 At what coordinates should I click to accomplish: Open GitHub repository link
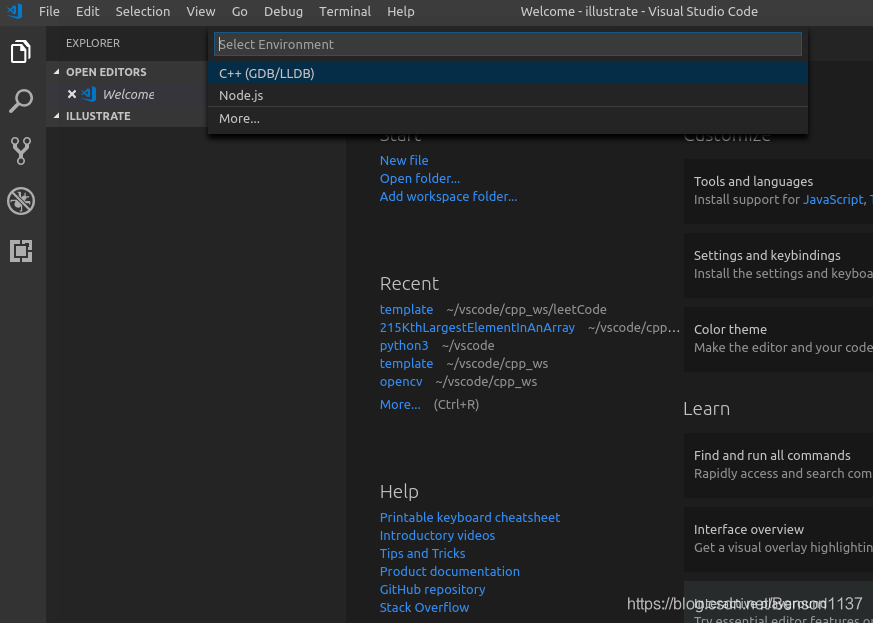tap(433, 590)
